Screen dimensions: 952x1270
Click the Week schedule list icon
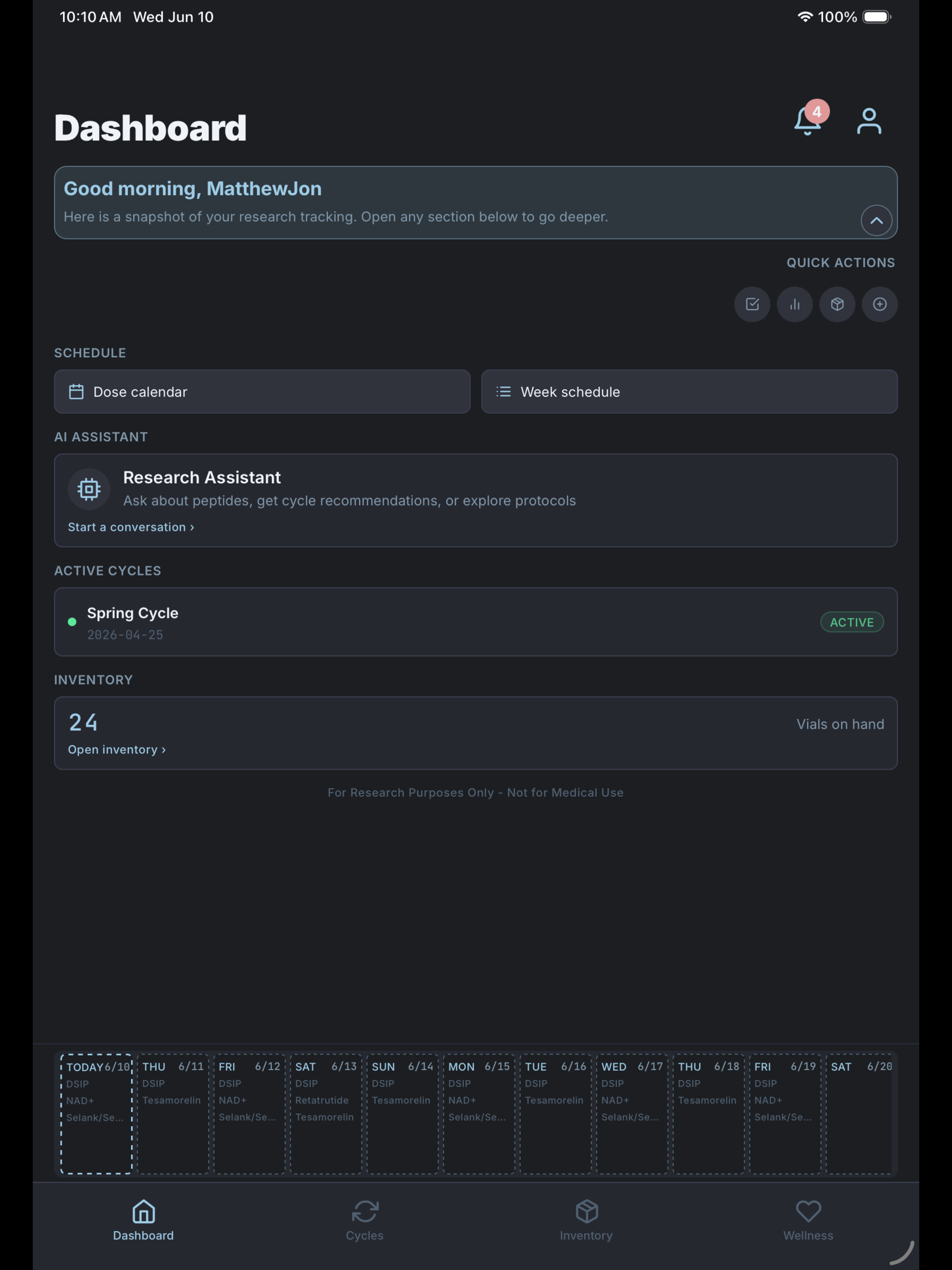(503, 391)
